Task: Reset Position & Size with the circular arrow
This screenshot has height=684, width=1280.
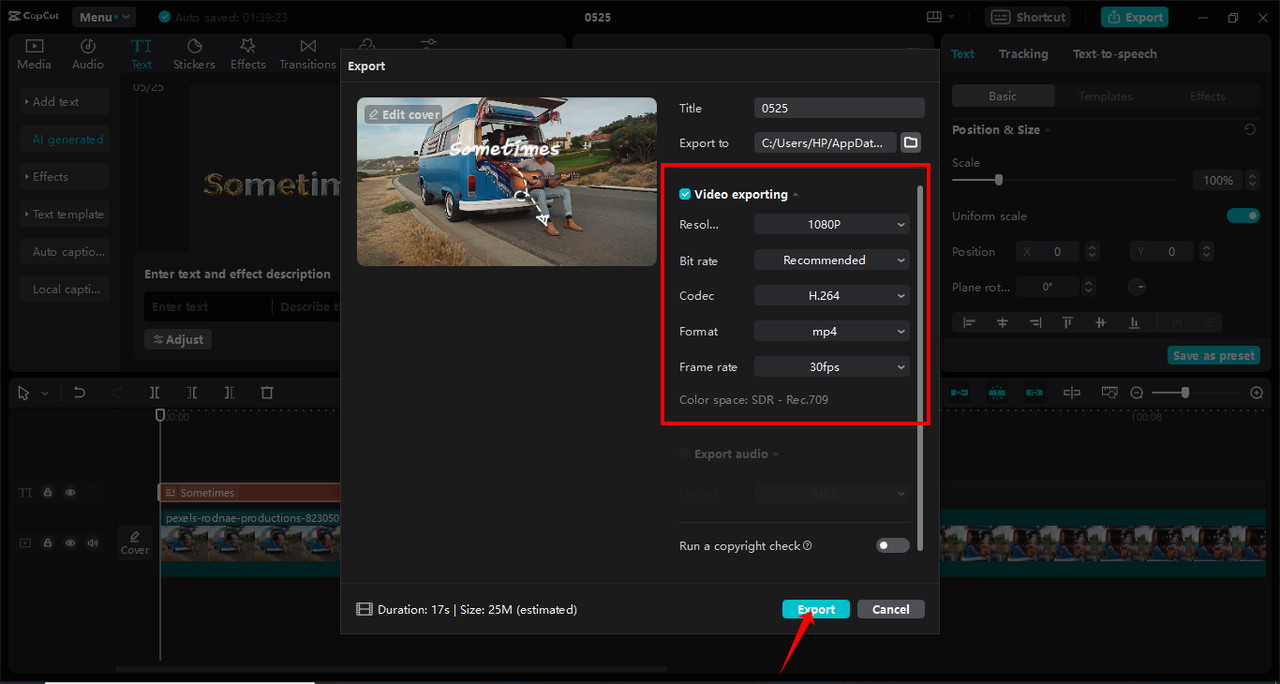Action: point(1250,130)
